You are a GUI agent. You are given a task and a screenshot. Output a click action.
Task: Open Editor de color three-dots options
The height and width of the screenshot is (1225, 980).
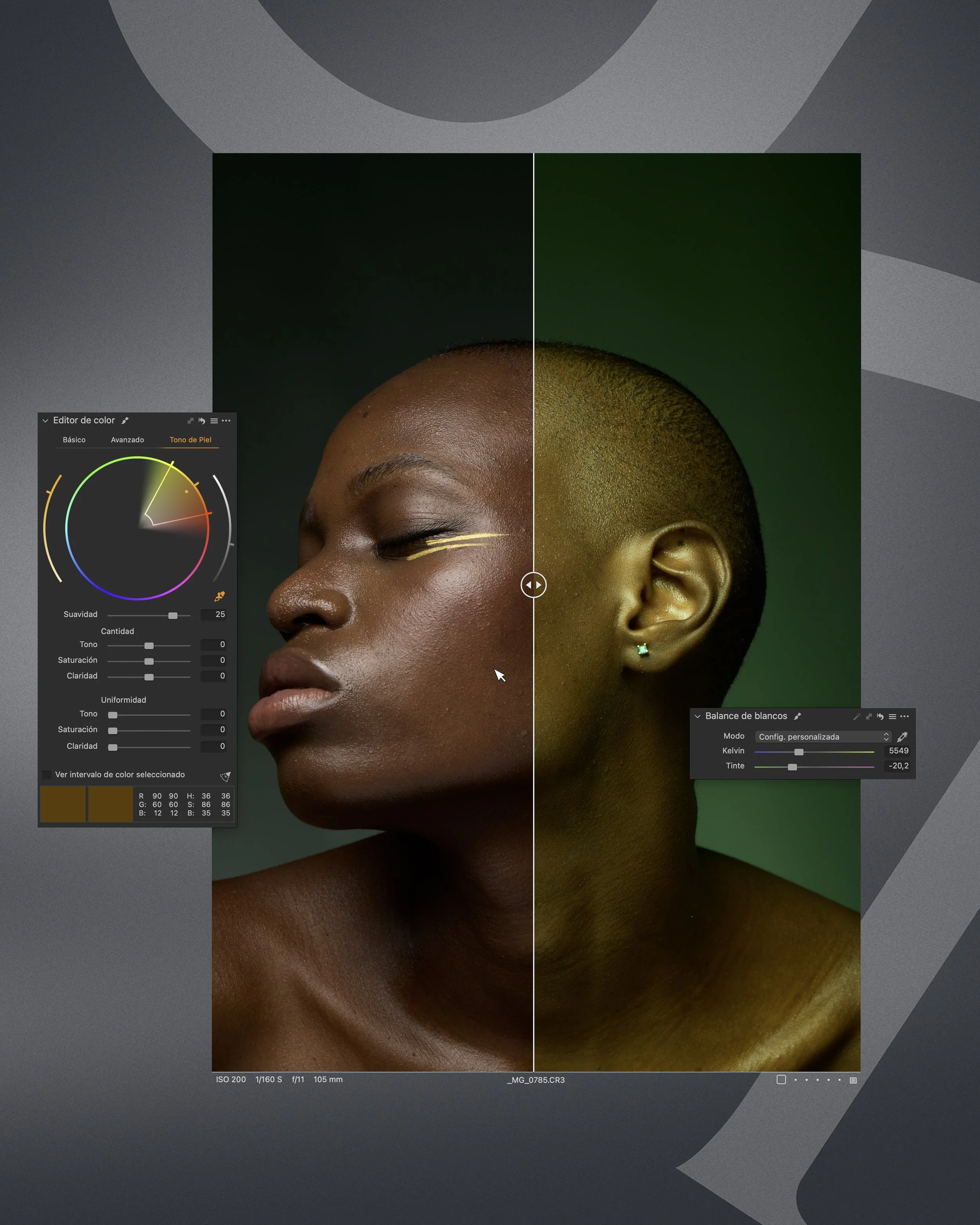click(x=226, y=421)
